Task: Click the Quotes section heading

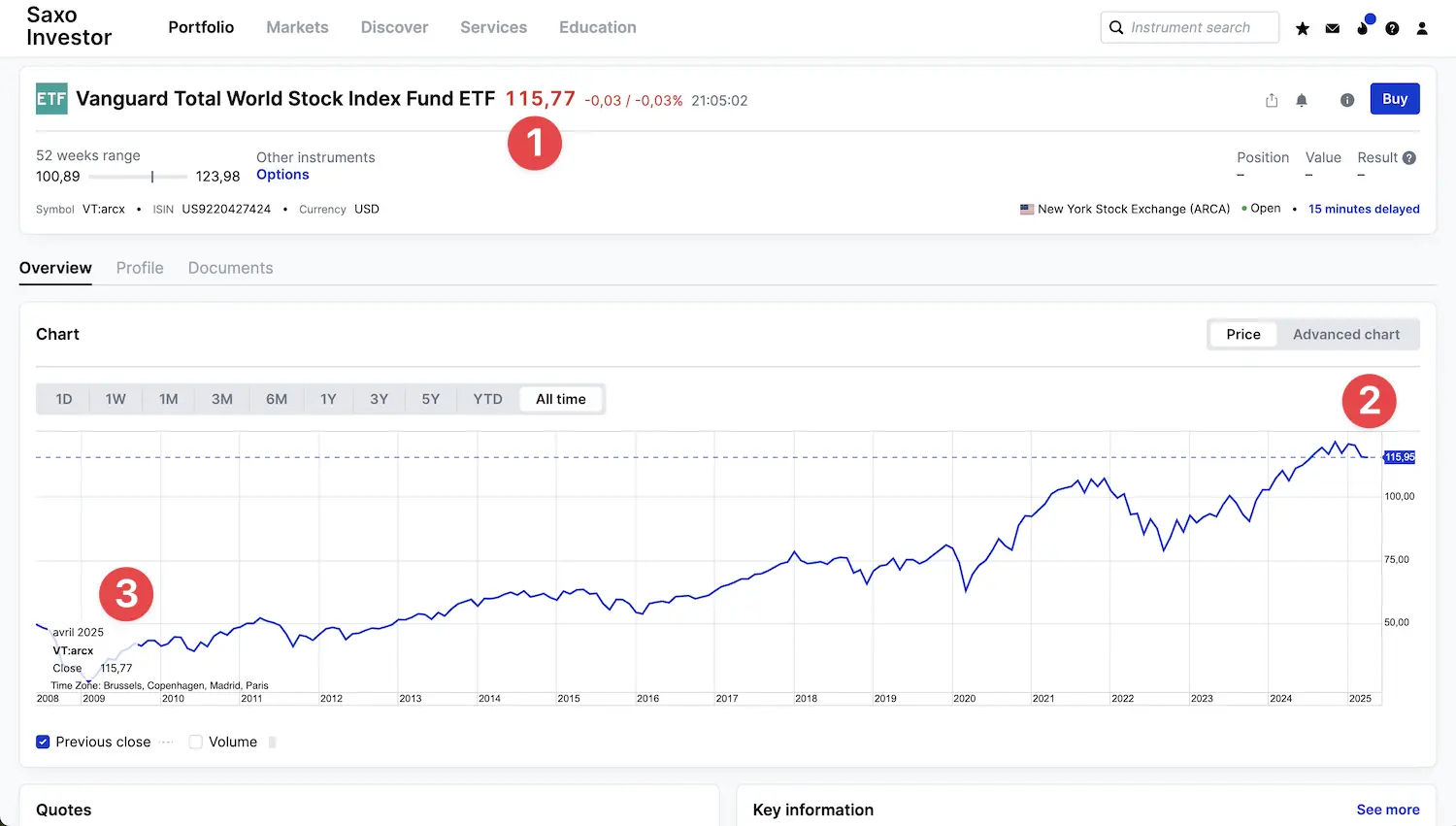Action: [64, 809]
